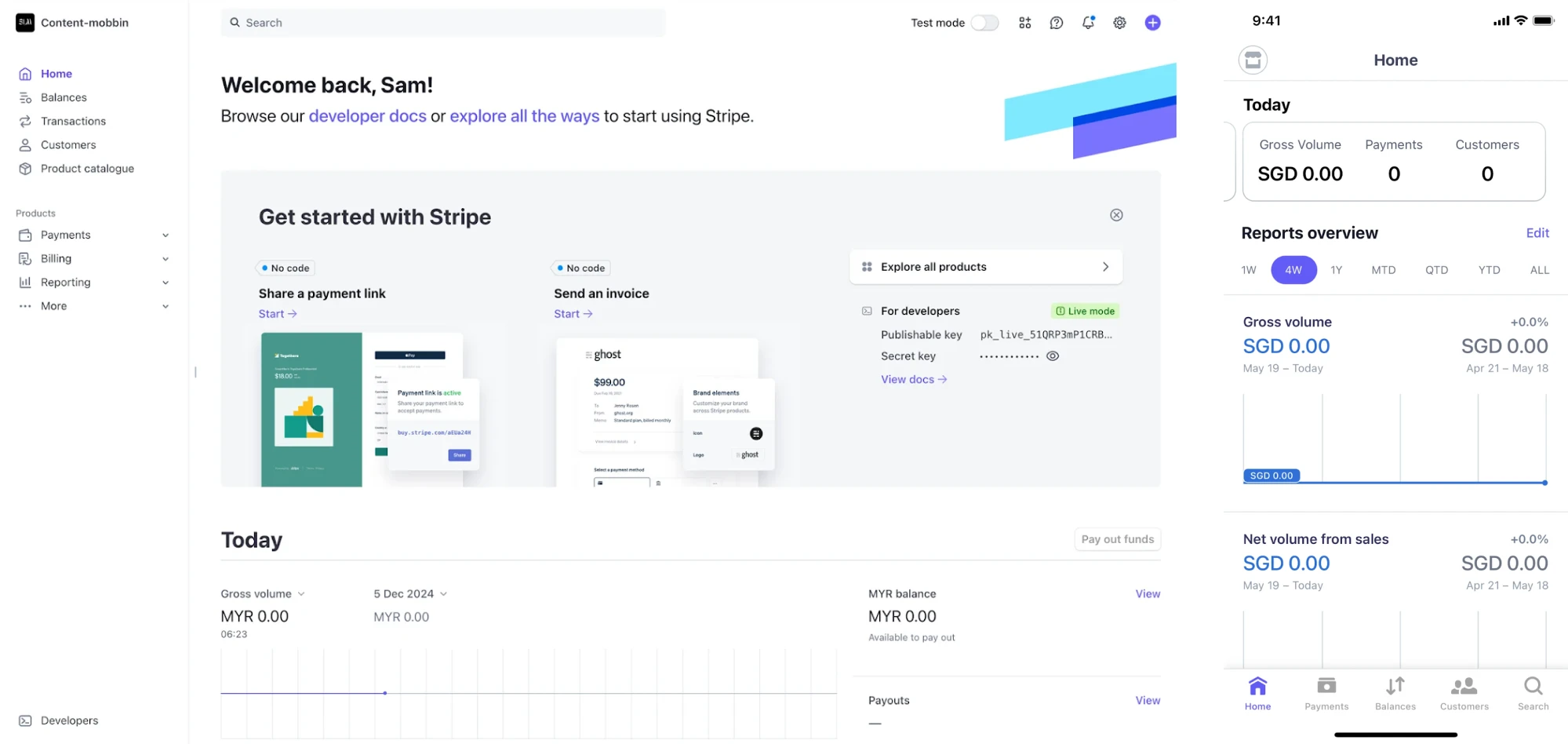Open settings via the gear icon
Image resolution: width=1568 pixels, height=744 pixels.
(x=1119, y=23)
